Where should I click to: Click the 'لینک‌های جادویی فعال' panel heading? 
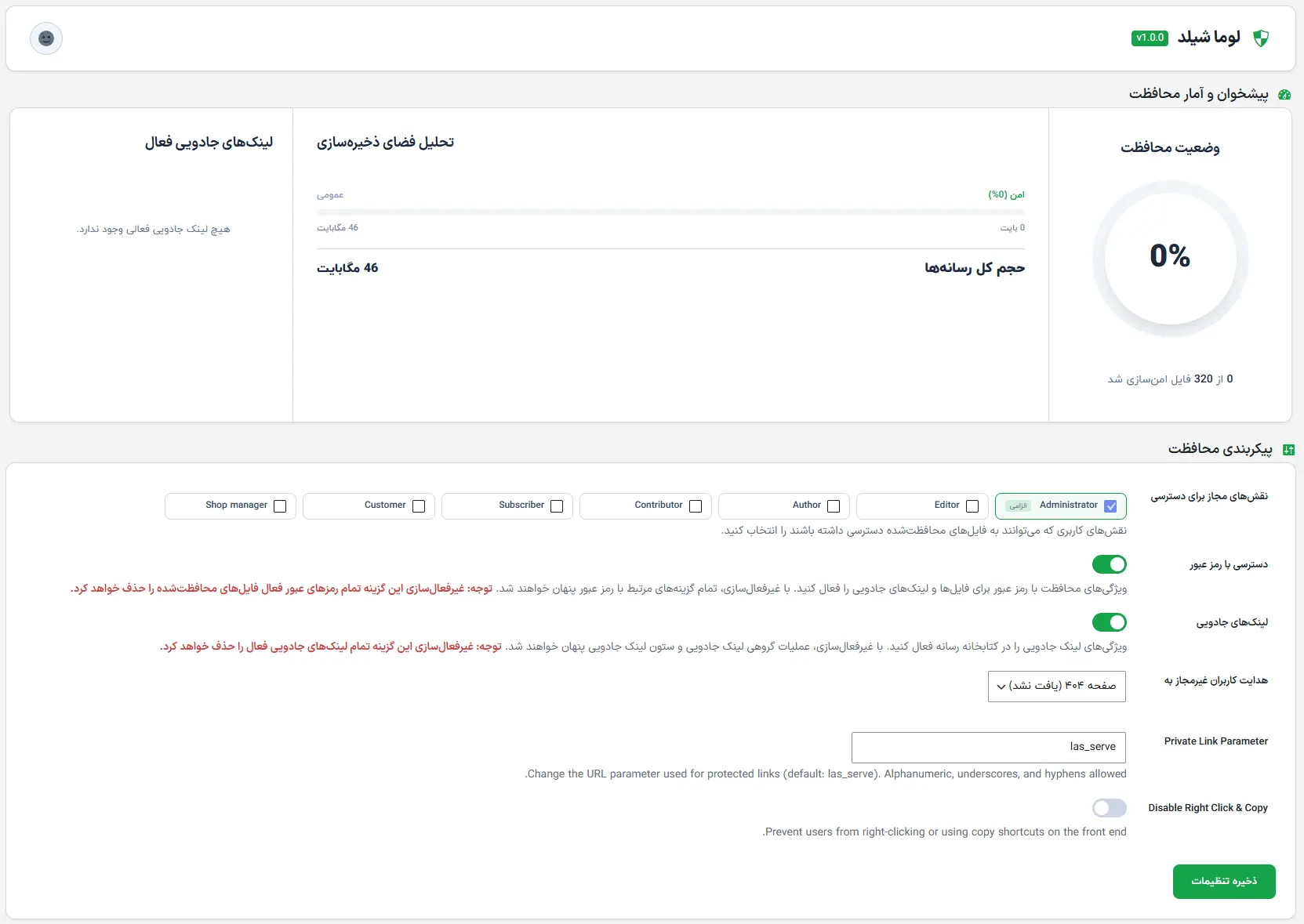pyautogui.click(x=209, y=143)
